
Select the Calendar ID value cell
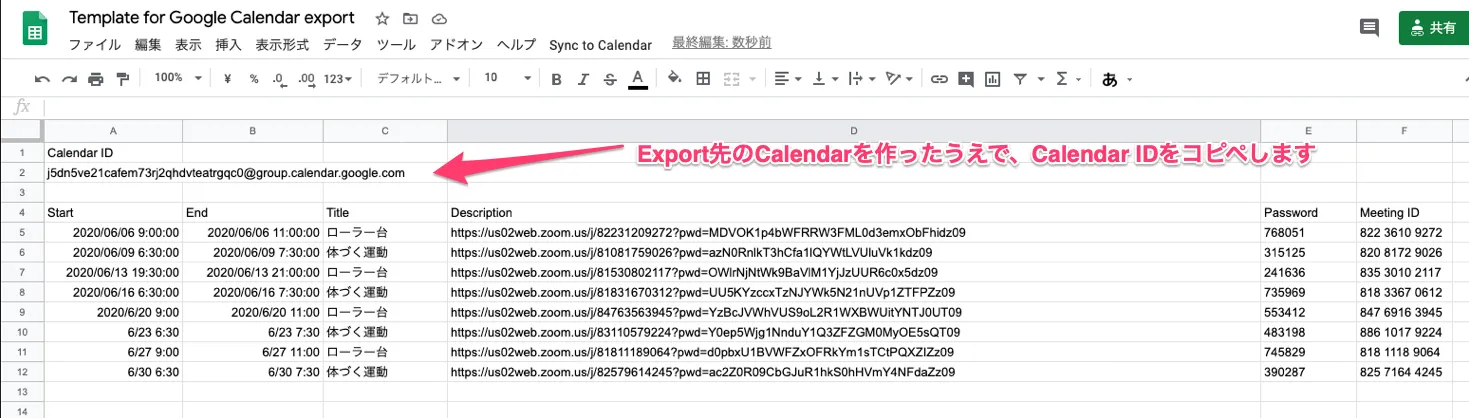[226, 173]
